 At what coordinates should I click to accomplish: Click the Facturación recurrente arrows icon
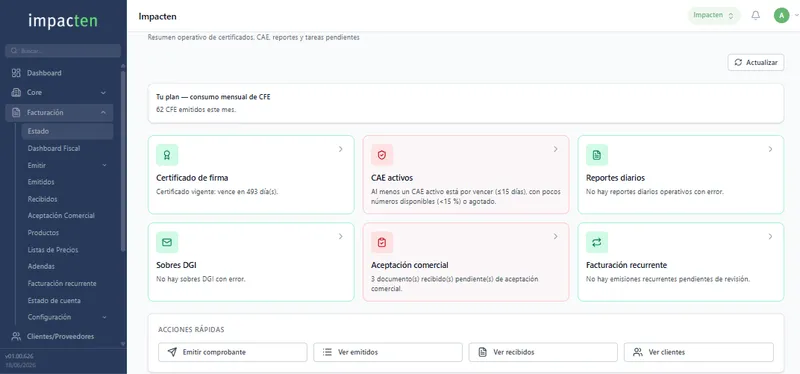[x=597, y=242]
